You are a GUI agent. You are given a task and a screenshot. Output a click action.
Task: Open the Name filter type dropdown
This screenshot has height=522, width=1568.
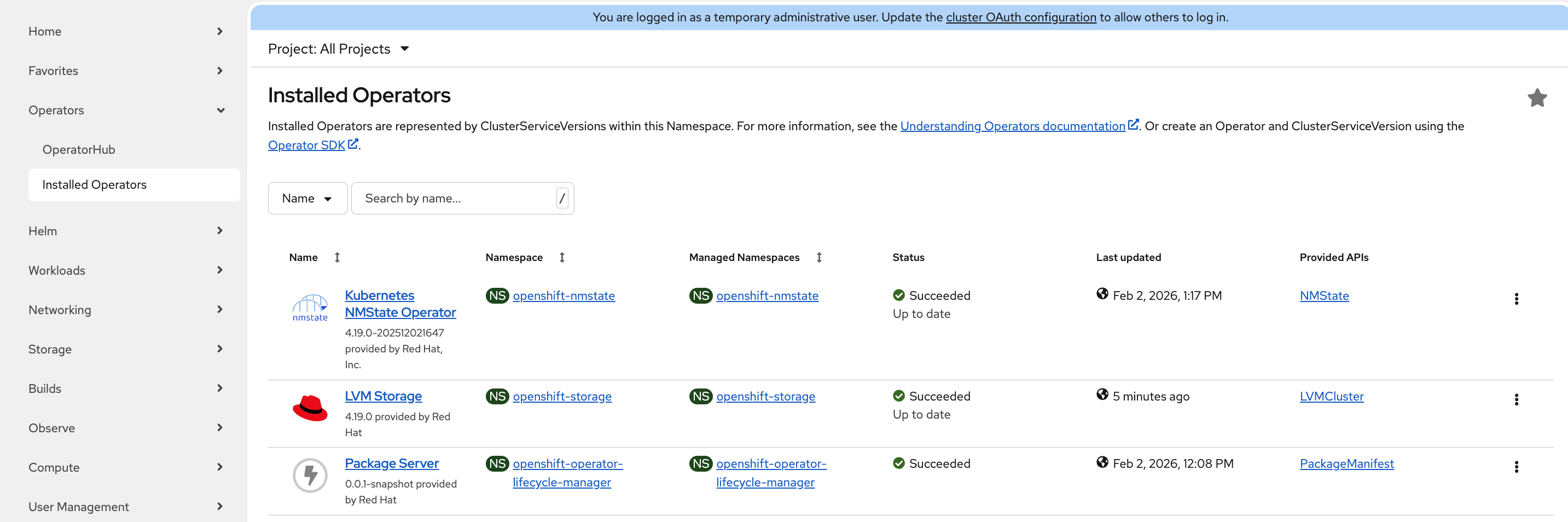[x=307, y=198]
